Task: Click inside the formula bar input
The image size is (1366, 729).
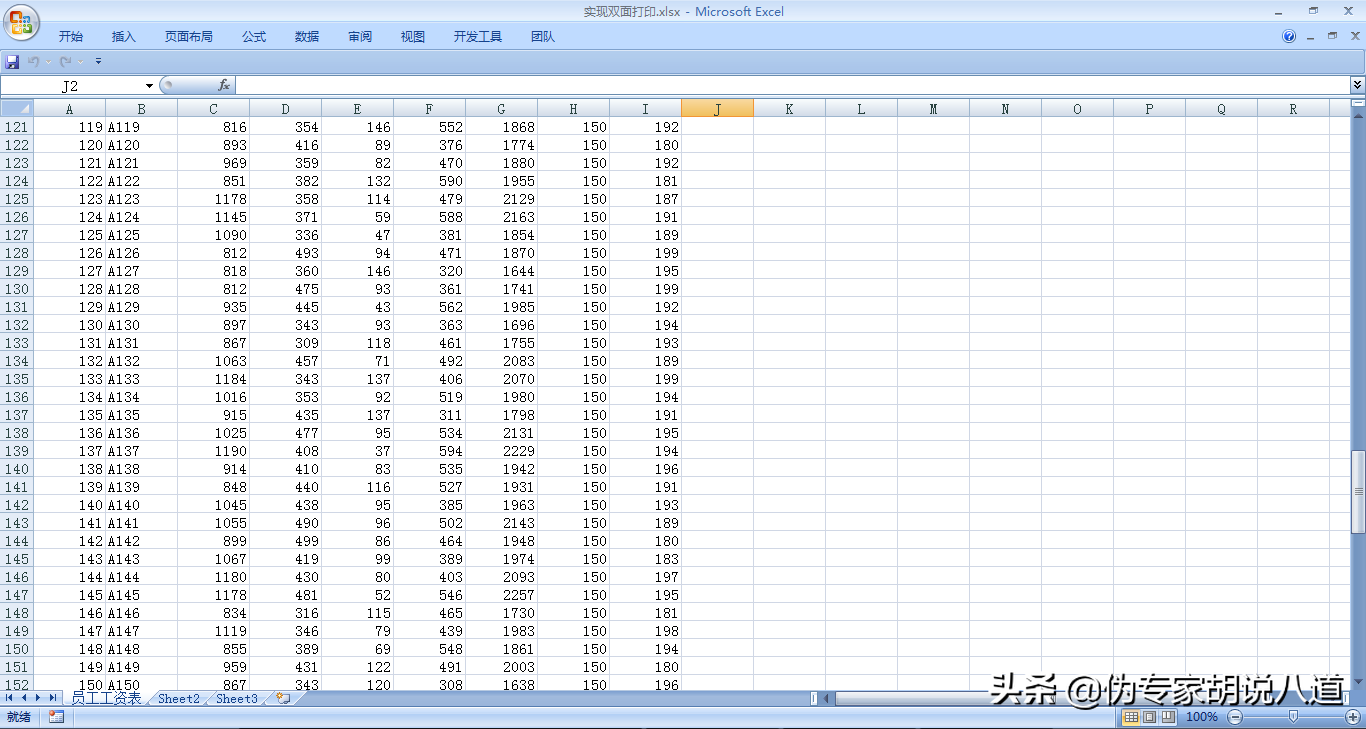Action: [792, 86]
